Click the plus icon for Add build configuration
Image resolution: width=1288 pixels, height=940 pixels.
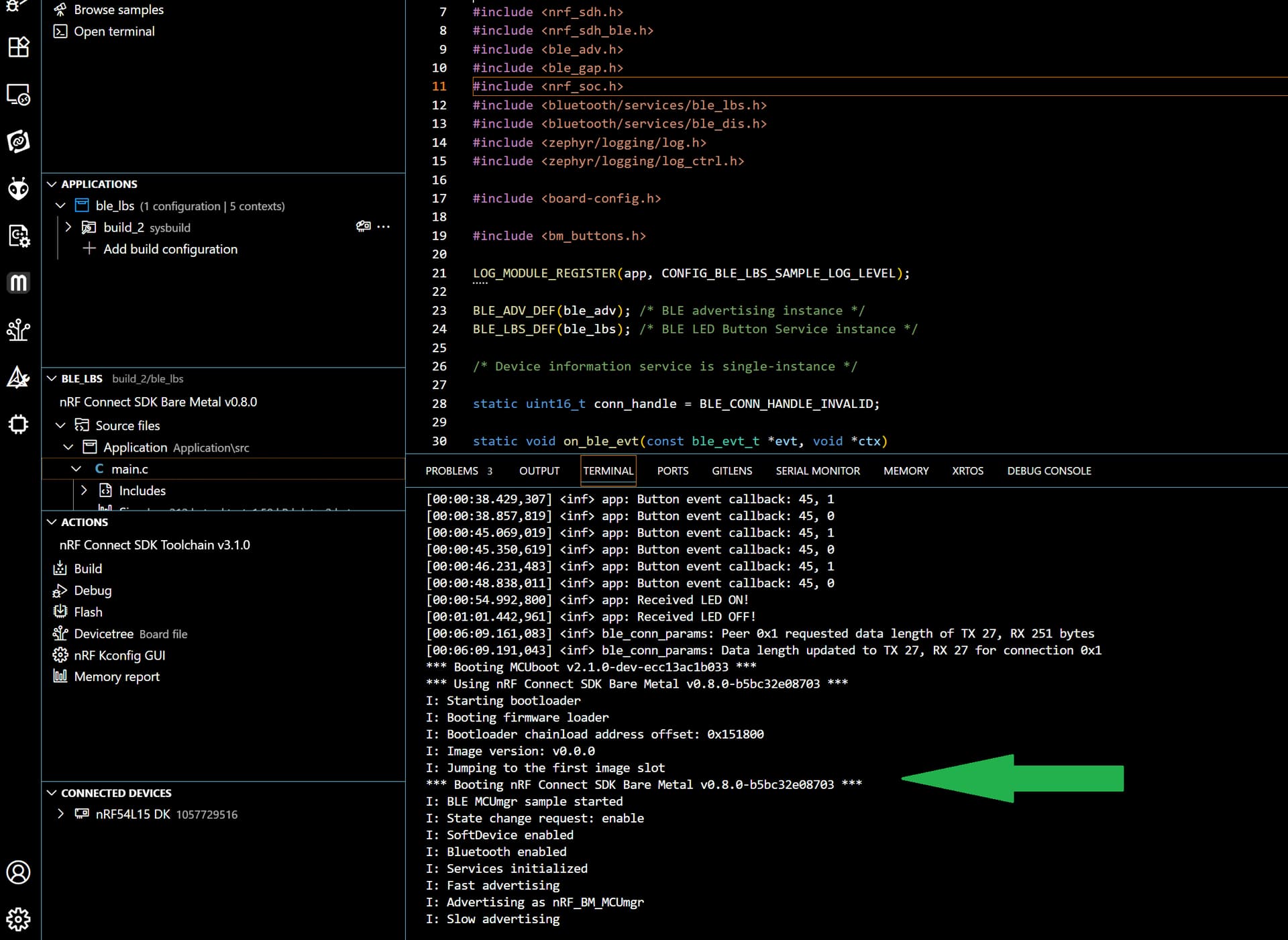[x=89, y=249]
